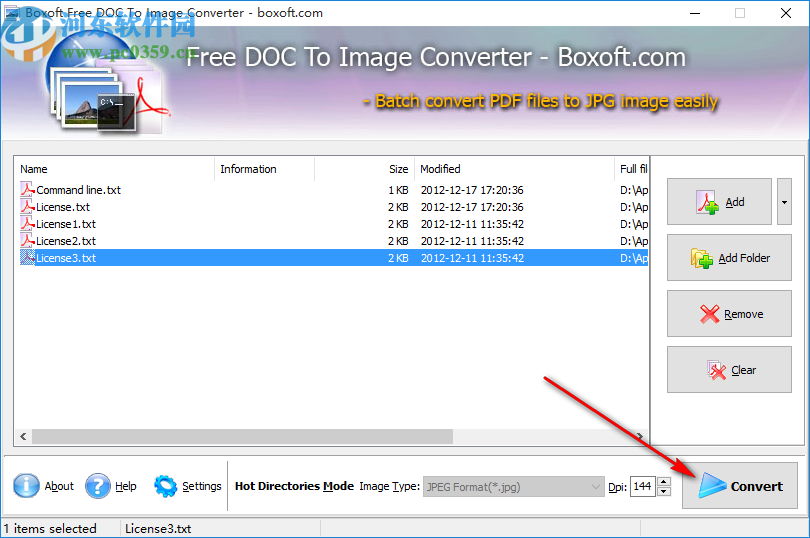
Task: Select License2.txt file row
Action: point(333,241)
